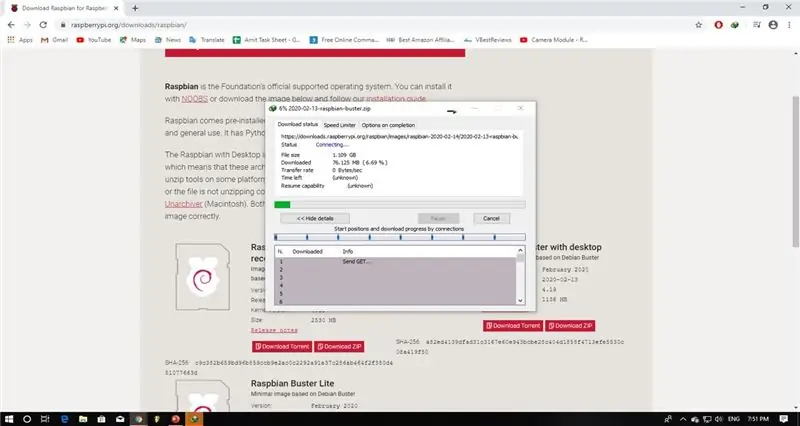The image size is (800, 426).
Task: Open the Free Online Comma bookmark
Action: [344, 40]
